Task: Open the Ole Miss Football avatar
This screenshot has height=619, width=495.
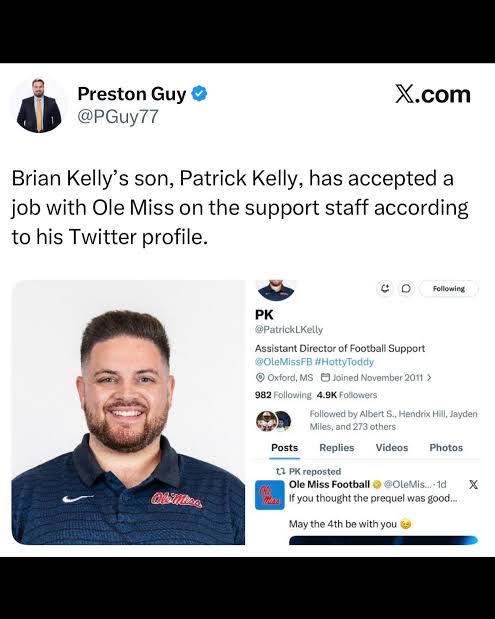Action: 270,495
